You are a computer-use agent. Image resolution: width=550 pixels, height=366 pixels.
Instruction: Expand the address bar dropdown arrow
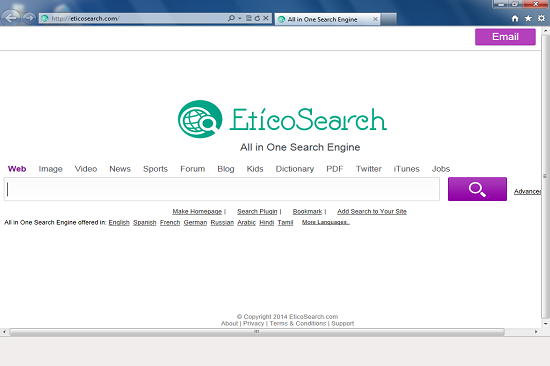pos(240,18)
